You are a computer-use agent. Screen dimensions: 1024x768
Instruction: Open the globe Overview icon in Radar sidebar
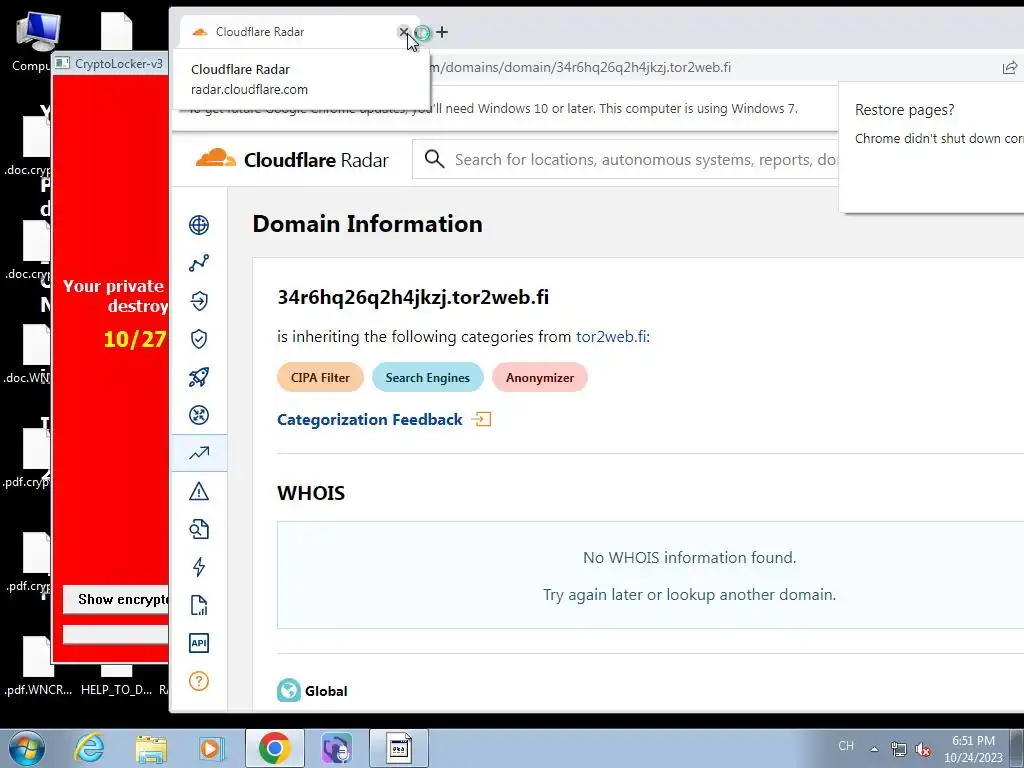[x=199, y=225]
